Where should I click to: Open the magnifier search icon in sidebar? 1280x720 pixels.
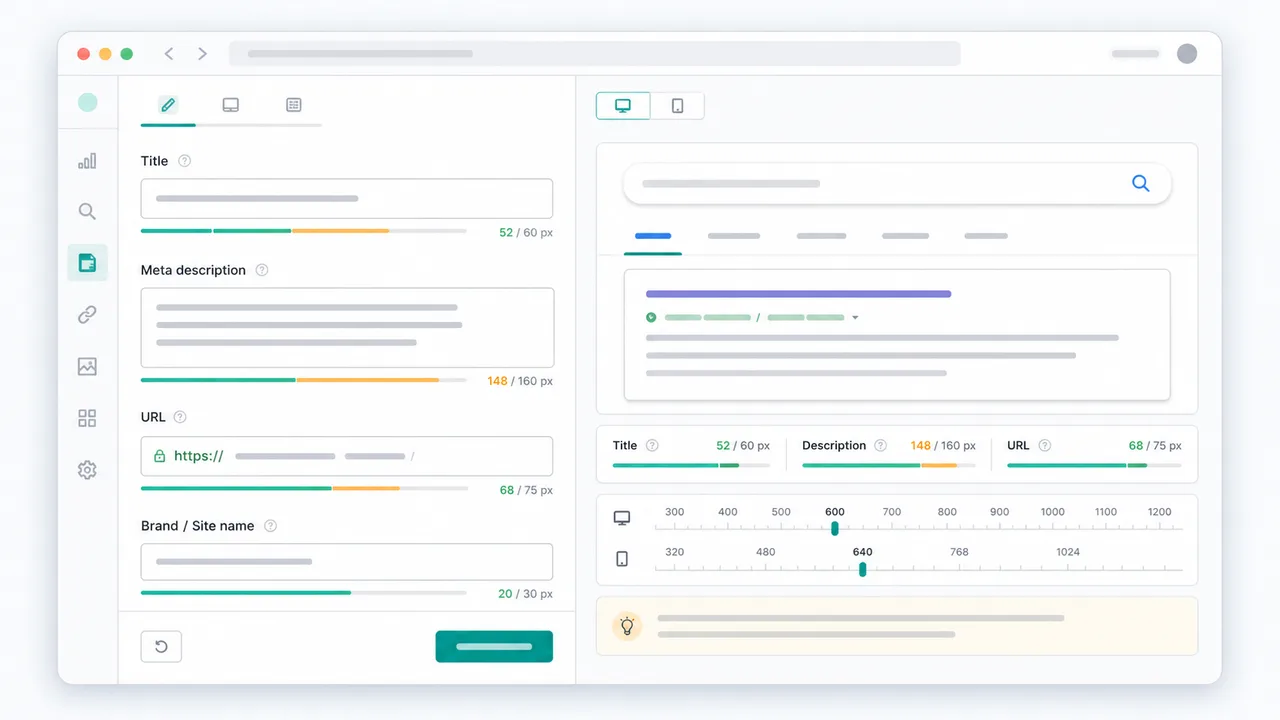87,211
